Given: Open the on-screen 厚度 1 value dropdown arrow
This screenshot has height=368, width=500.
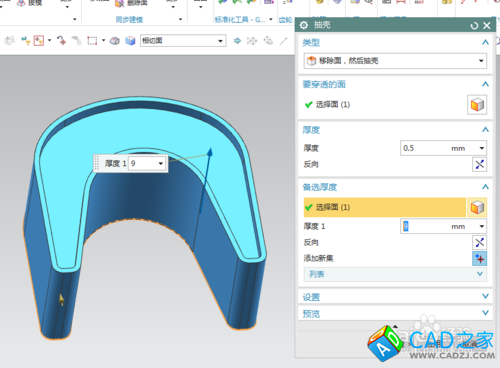Looking at the screenshot, I should coord(161,163).
